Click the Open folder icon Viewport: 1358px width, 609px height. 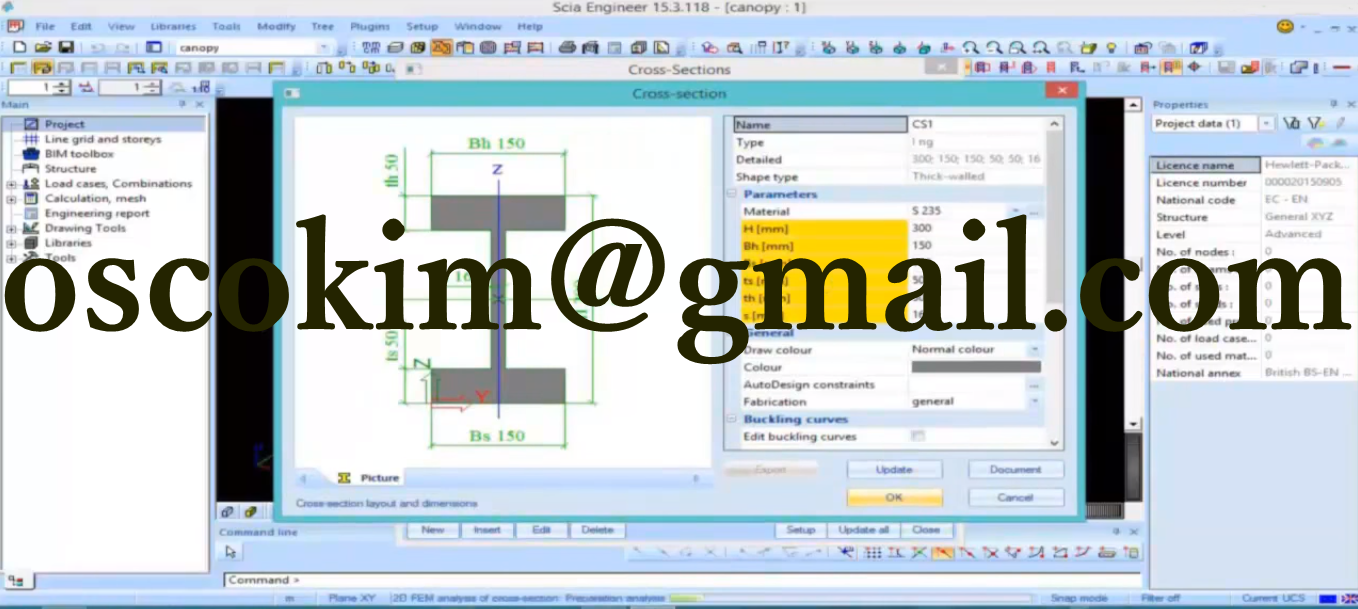tap(42, 47)
